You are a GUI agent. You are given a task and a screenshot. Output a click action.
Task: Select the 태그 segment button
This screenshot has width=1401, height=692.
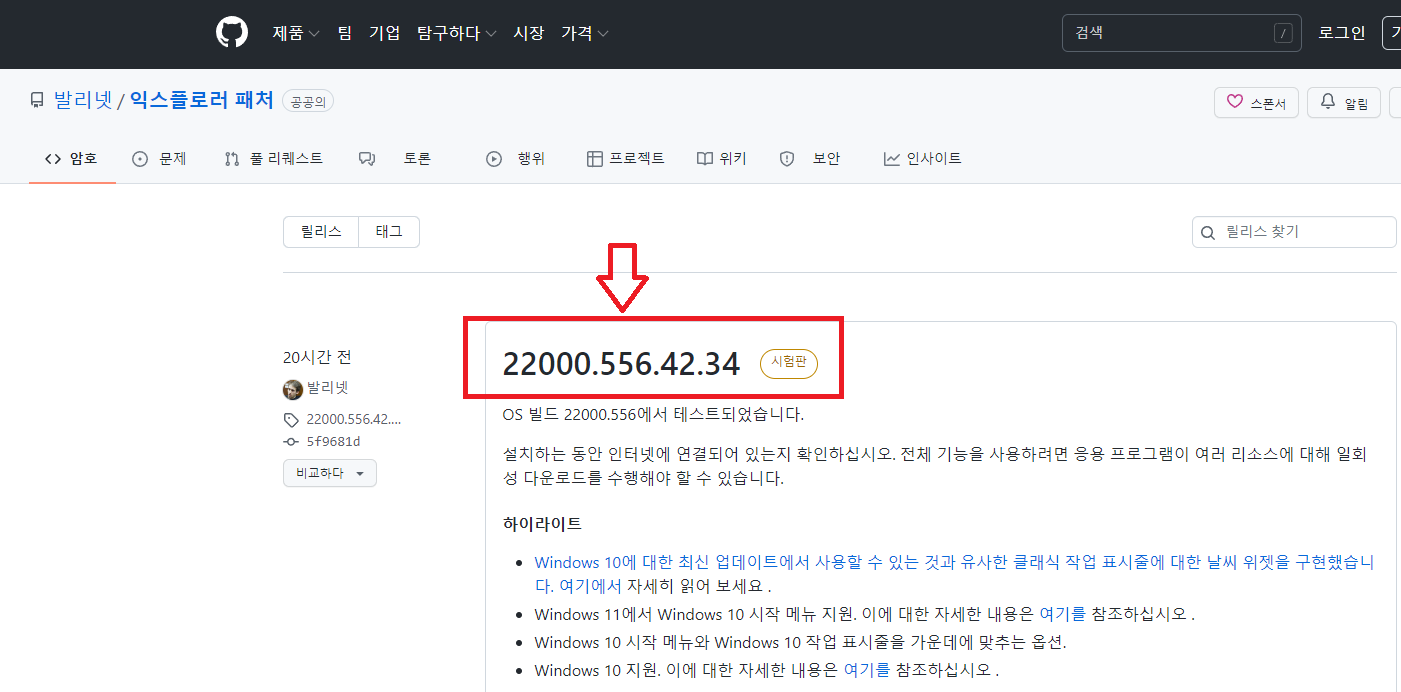389,232
